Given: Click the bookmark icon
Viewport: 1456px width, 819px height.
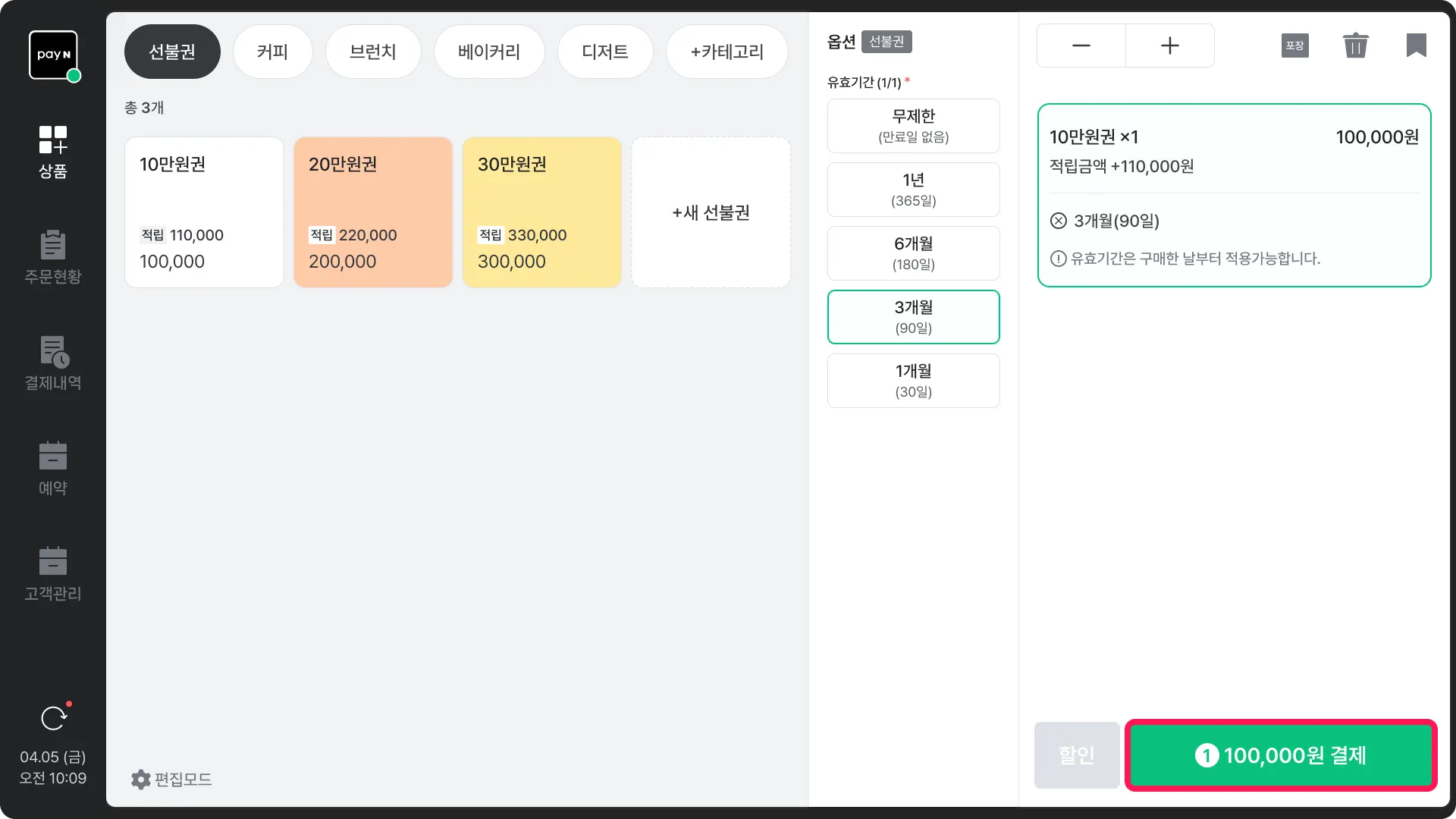Looking at the screenshot, I should pyautogui.click(x=1416, y=45).
